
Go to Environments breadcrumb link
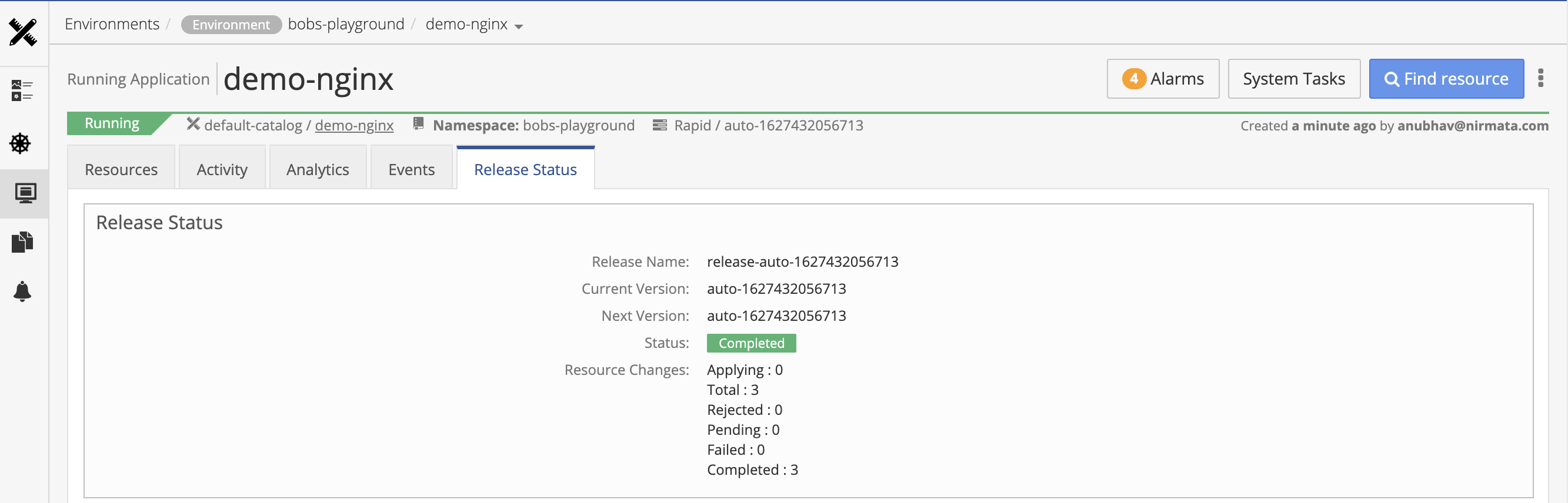pos(112,24)
